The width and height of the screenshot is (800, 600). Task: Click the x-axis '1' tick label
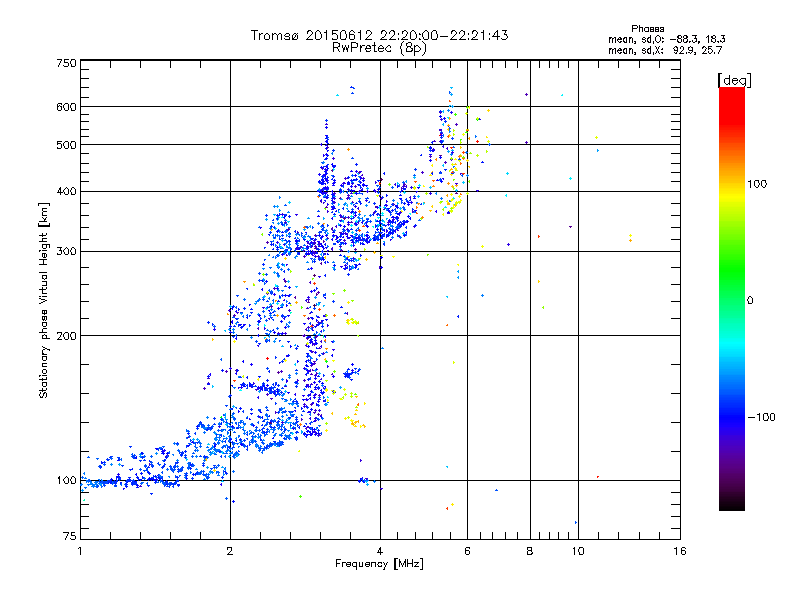coord(80,551)
